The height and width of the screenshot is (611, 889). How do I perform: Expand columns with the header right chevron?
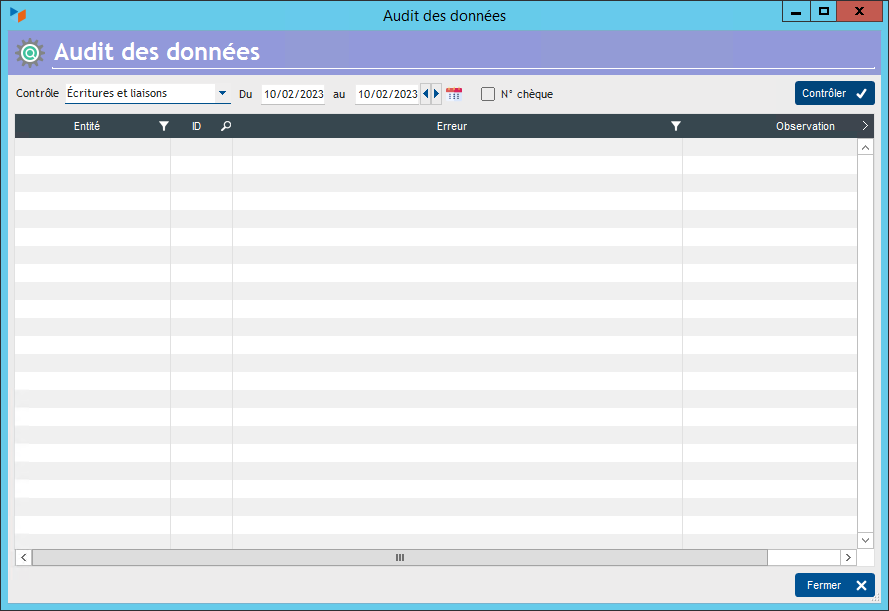(x=865, y=127)
